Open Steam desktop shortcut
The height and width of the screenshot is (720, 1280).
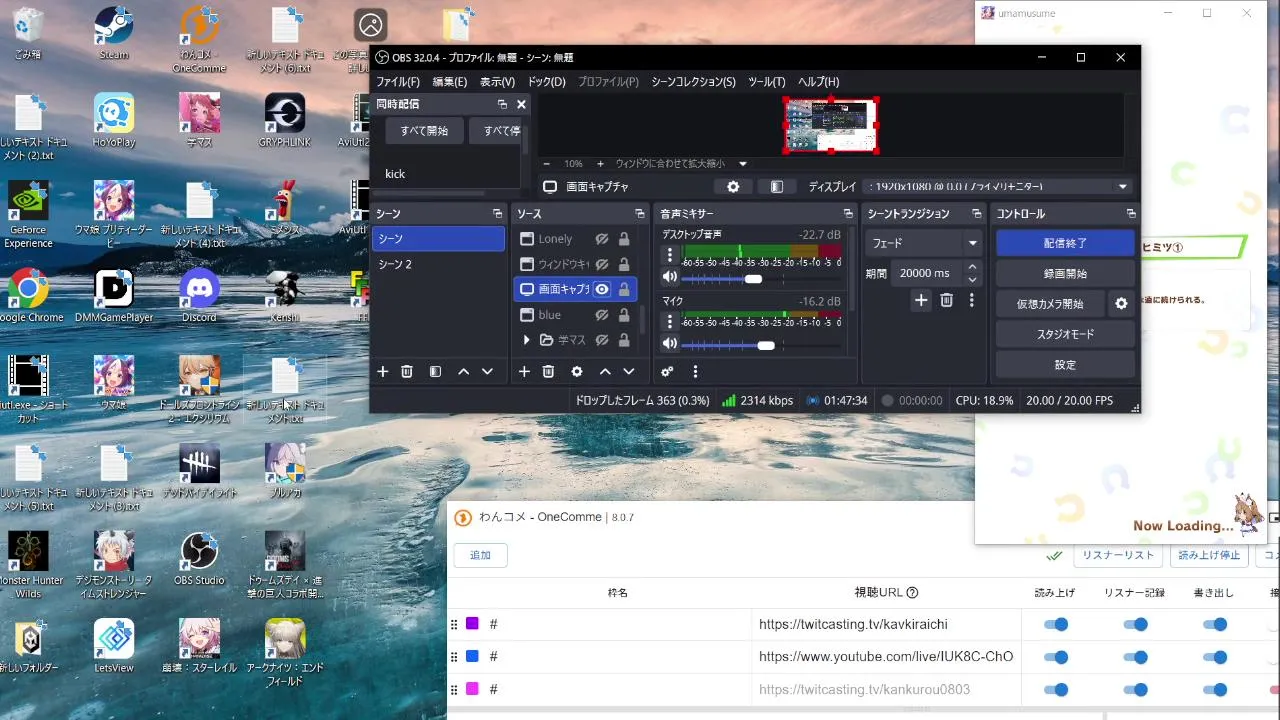point(114,33)
